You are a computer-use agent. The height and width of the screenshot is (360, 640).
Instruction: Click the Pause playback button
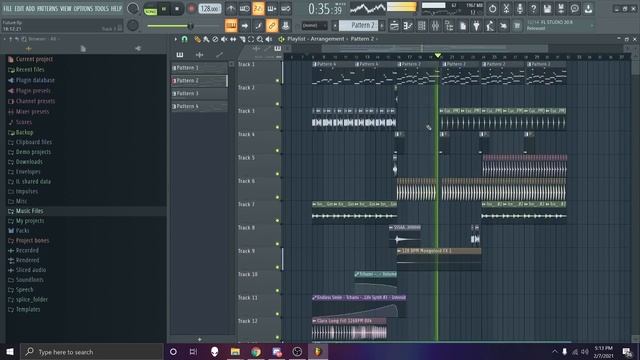pyautogui.click(x=164, y=9)
